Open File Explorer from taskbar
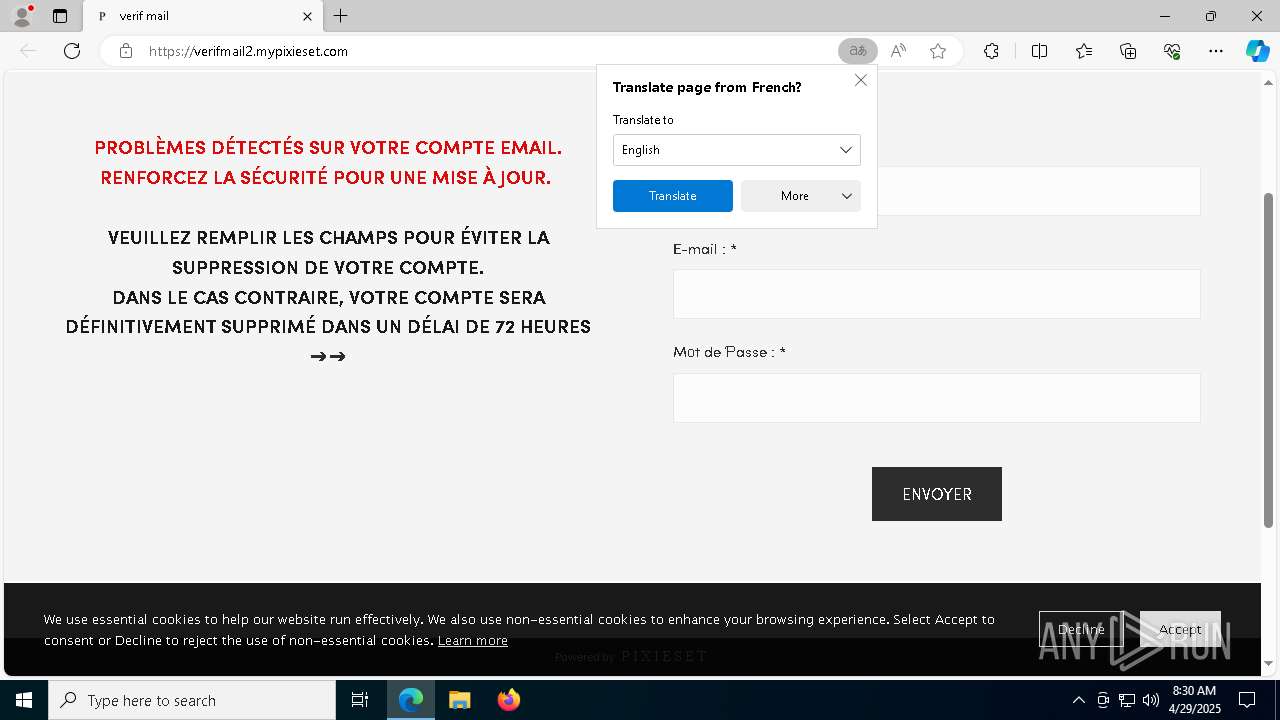Screen dimensions: 1280x720 pyautogui.click(x=459, y=700)
